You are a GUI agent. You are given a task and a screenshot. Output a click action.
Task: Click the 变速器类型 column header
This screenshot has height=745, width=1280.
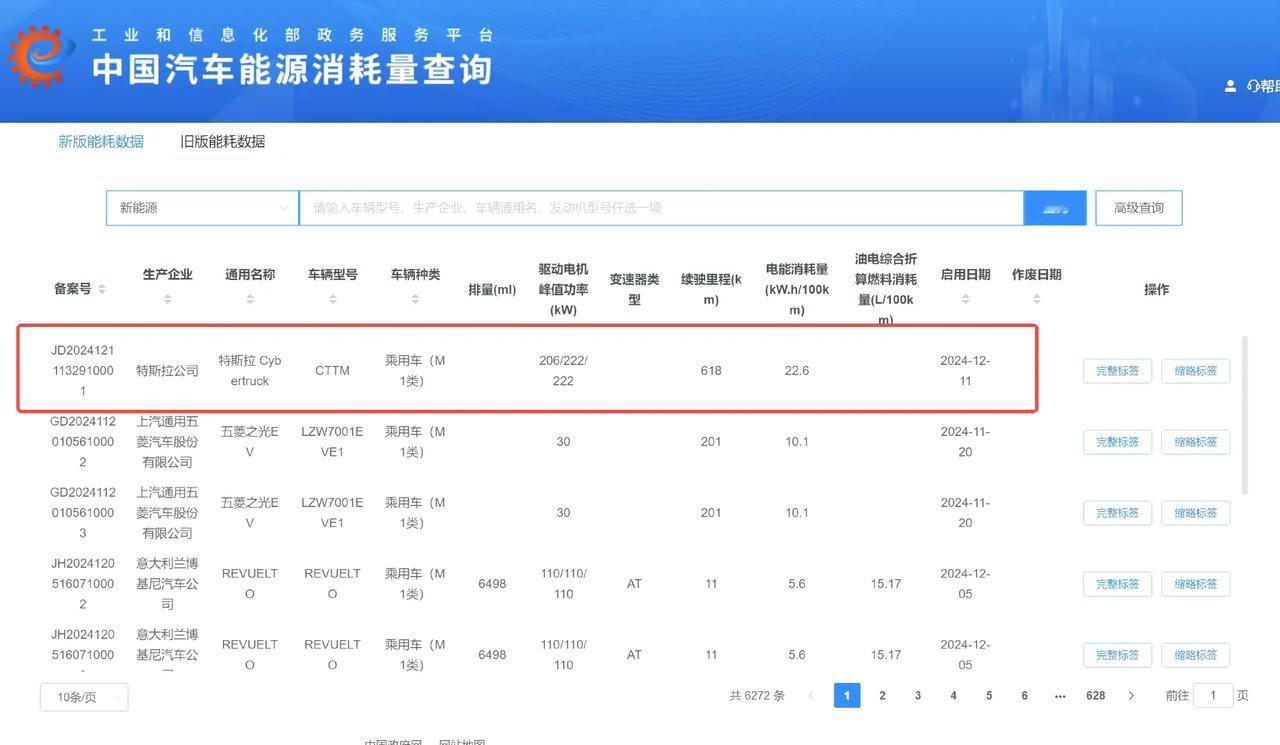634,290
